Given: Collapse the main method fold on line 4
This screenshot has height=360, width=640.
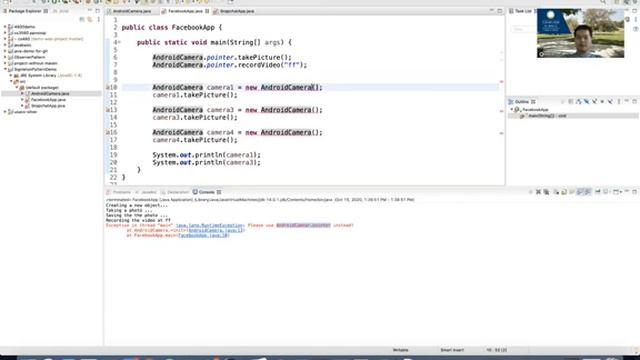Looking at the screenshot, I should 119,42.
